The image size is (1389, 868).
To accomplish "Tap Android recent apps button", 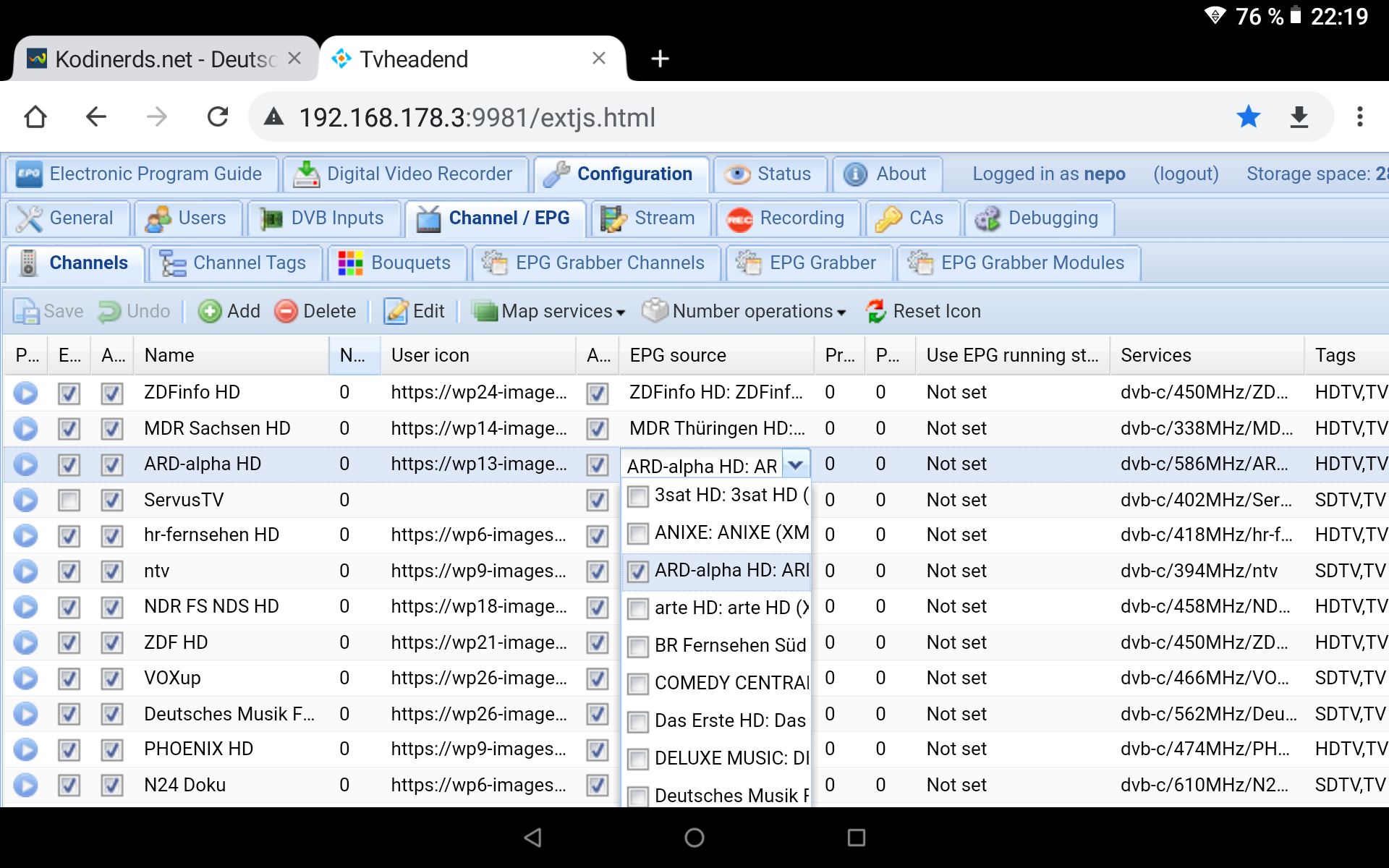I will 857,838.
